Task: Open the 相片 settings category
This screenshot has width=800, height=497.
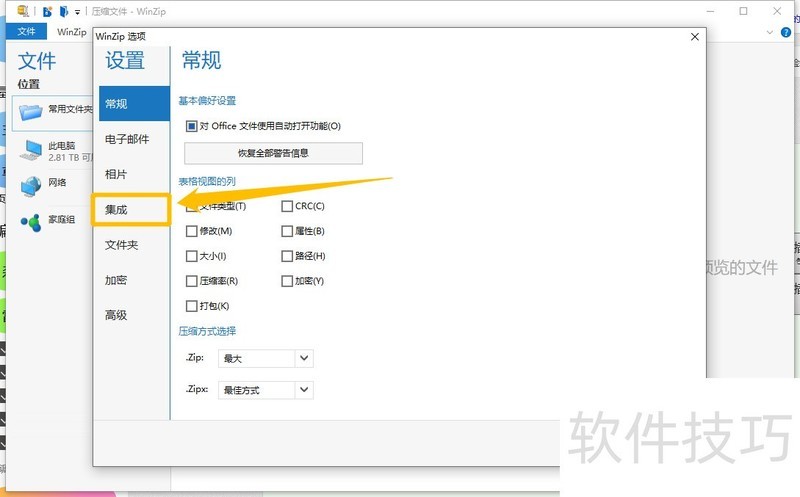Action: [116, 174]
